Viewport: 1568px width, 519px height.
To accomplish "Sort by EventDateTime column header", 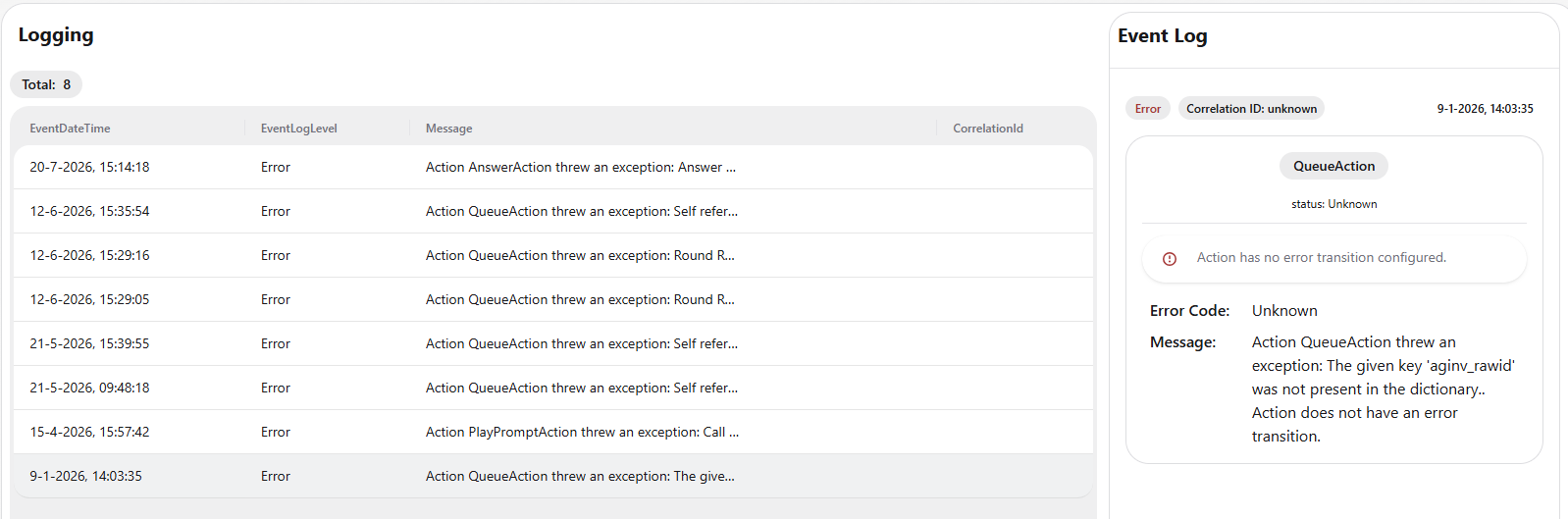I will pyautogui.click(x=70, y=129).
